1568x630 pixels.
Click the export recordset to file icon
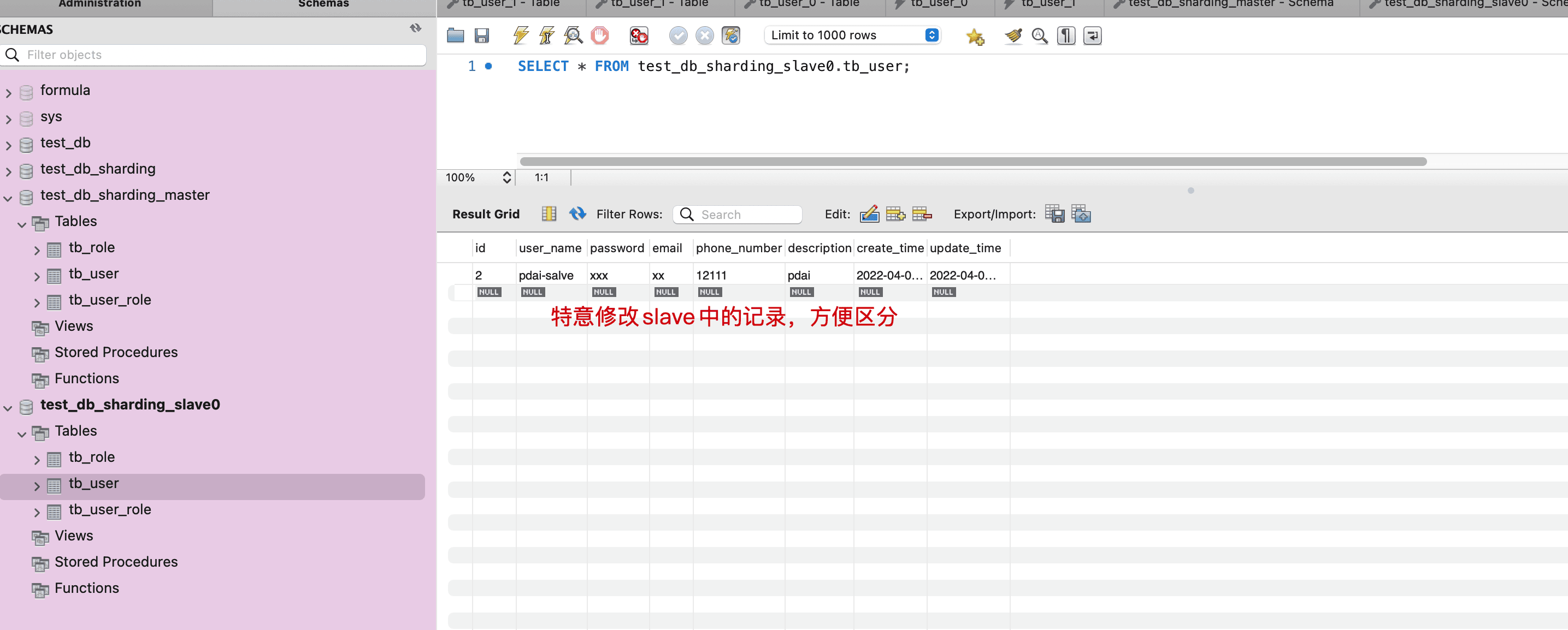click(1054, 214)
